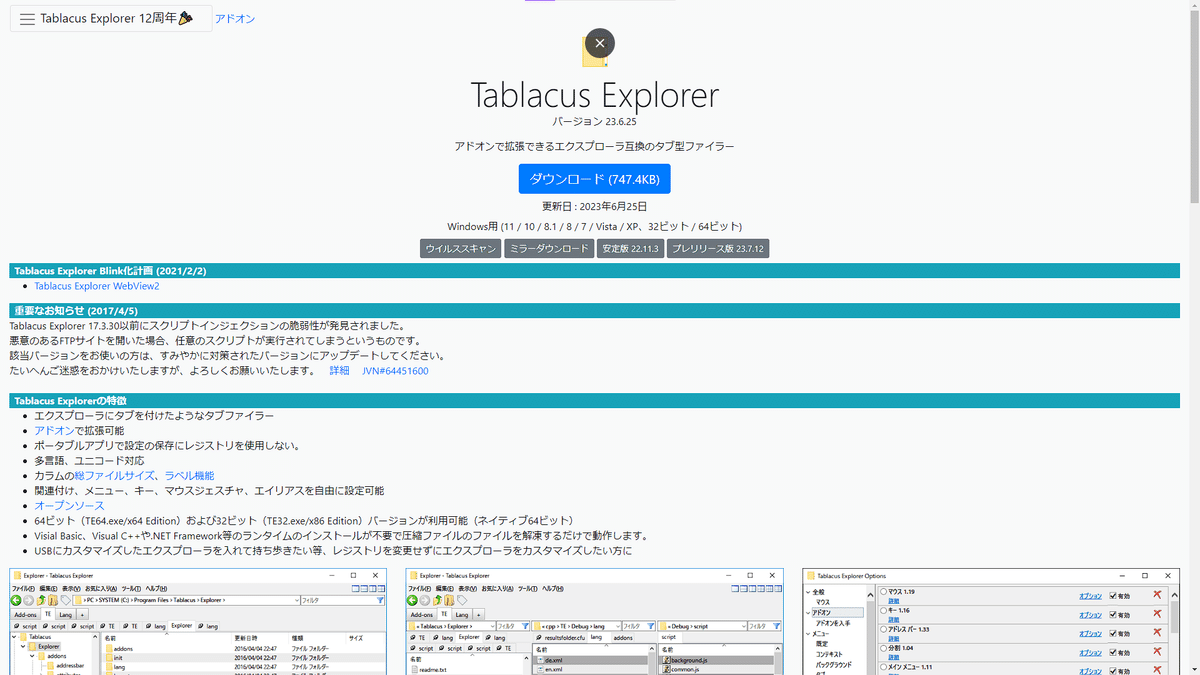This screenshot has height=675, width=1200.
Task: Follow the 詳細 link in the notice
Action: point(340,371)
